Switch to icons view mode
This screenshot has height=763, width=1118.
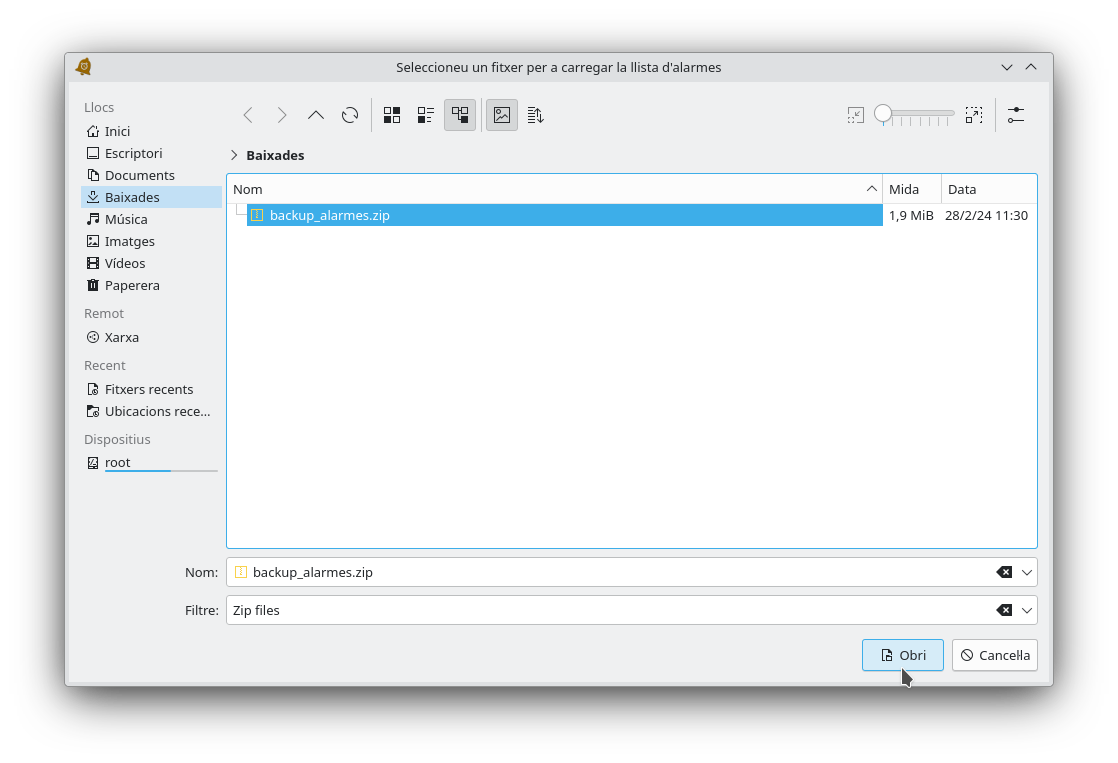click(x=392, y=115)
